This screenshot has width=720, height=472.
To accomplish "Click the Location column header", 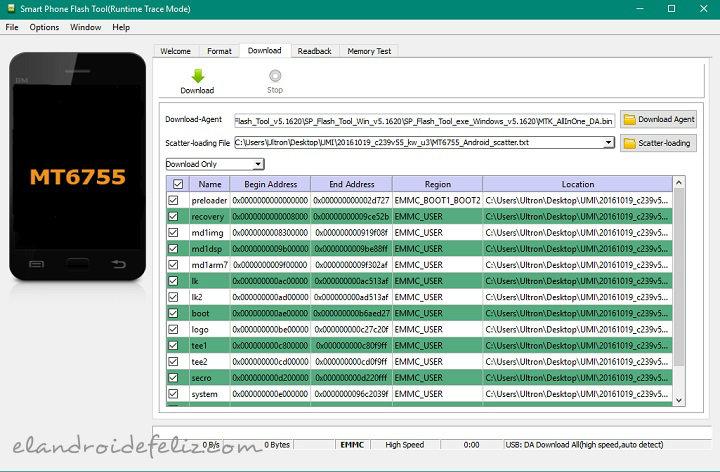I will coord(578,184).
